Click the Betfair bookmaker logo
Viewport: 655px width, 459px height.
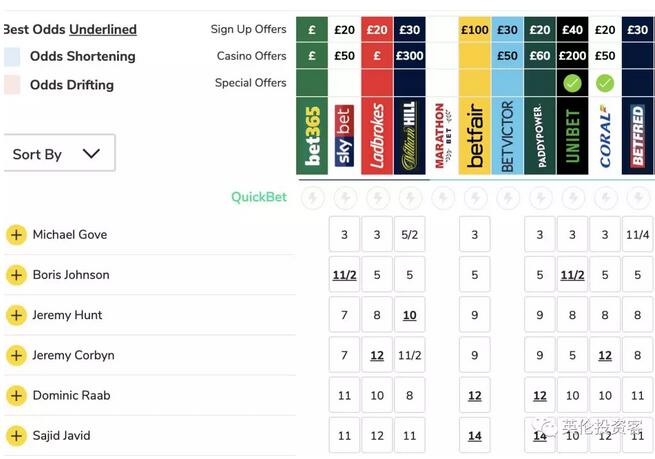coord(474,135)
